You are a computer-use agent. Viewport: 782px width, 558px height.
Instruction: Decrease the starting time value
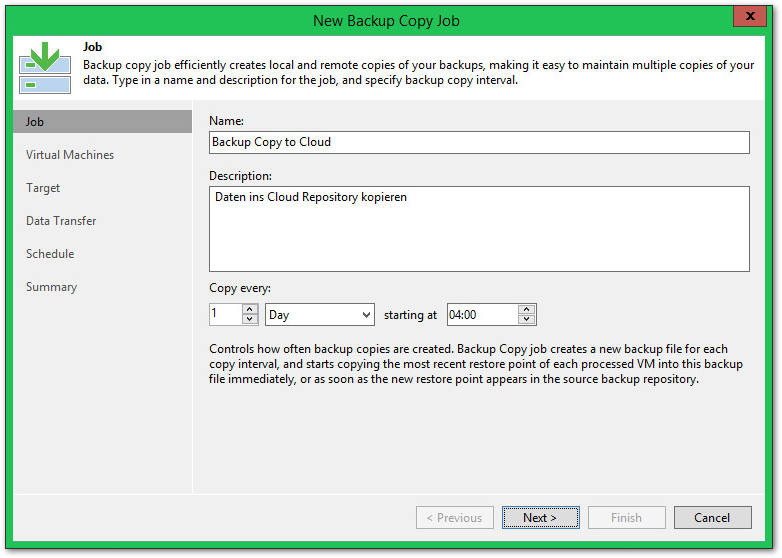point(527,320)
